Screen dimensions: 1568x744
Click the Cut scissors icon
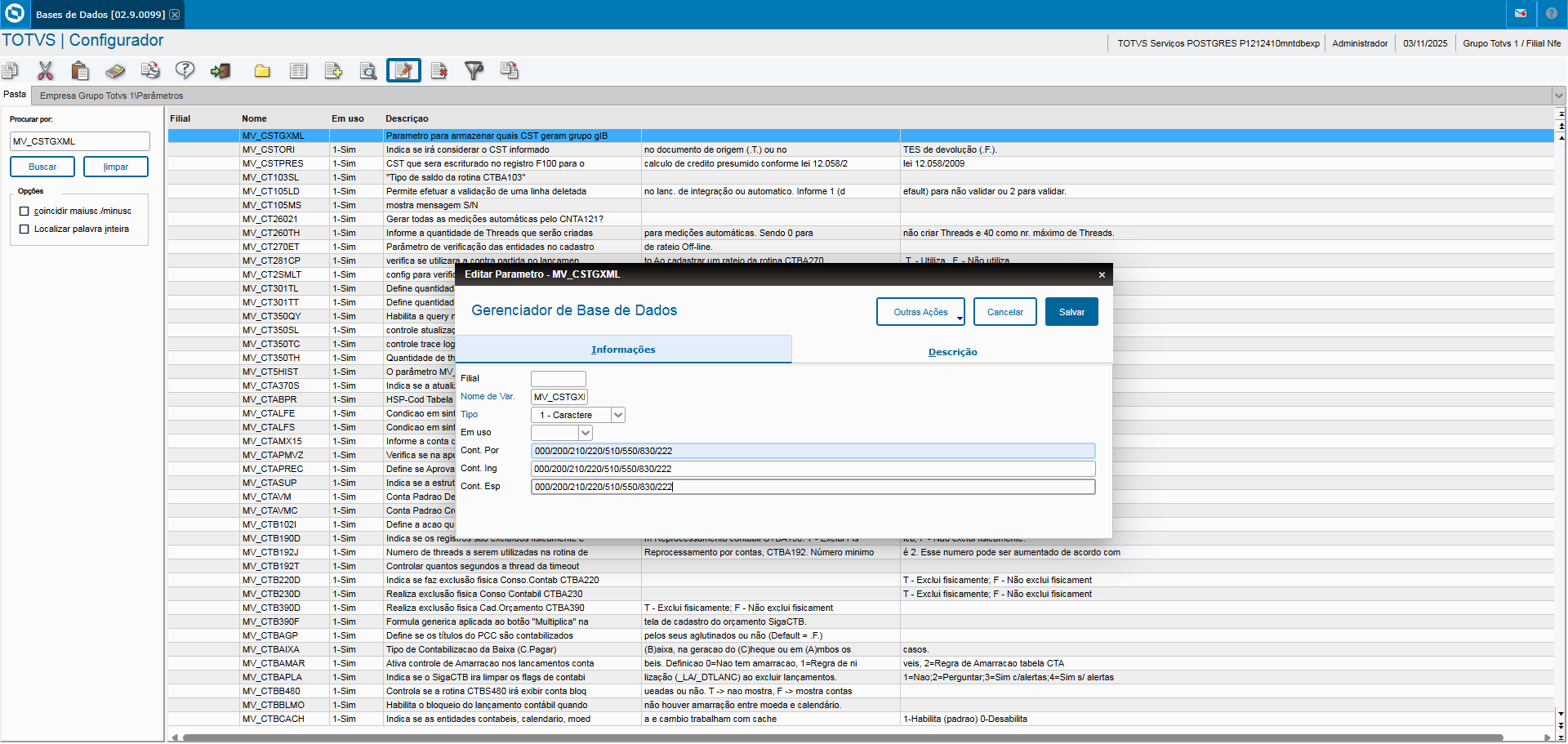click(45, 71)
